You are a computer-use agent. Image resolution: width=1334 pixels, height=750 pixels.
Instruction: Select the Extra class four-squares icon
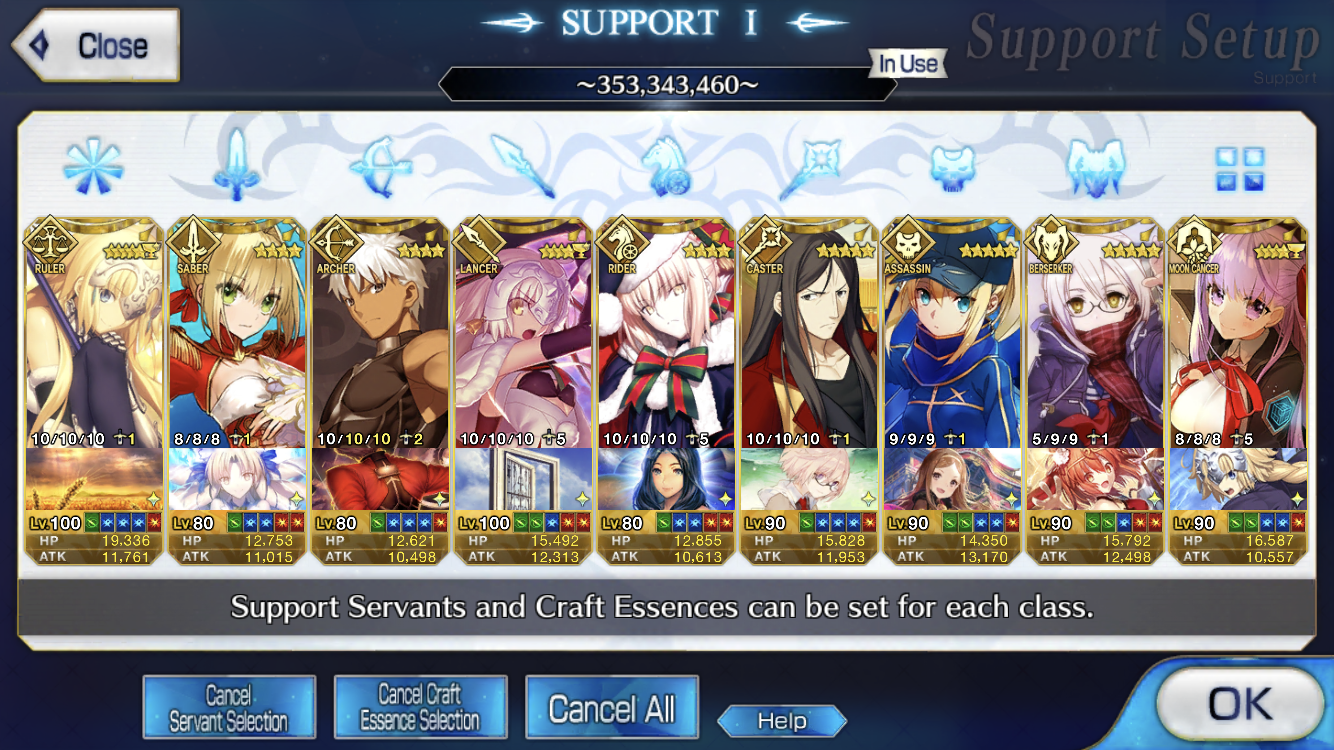click(x=1240, y=169)
